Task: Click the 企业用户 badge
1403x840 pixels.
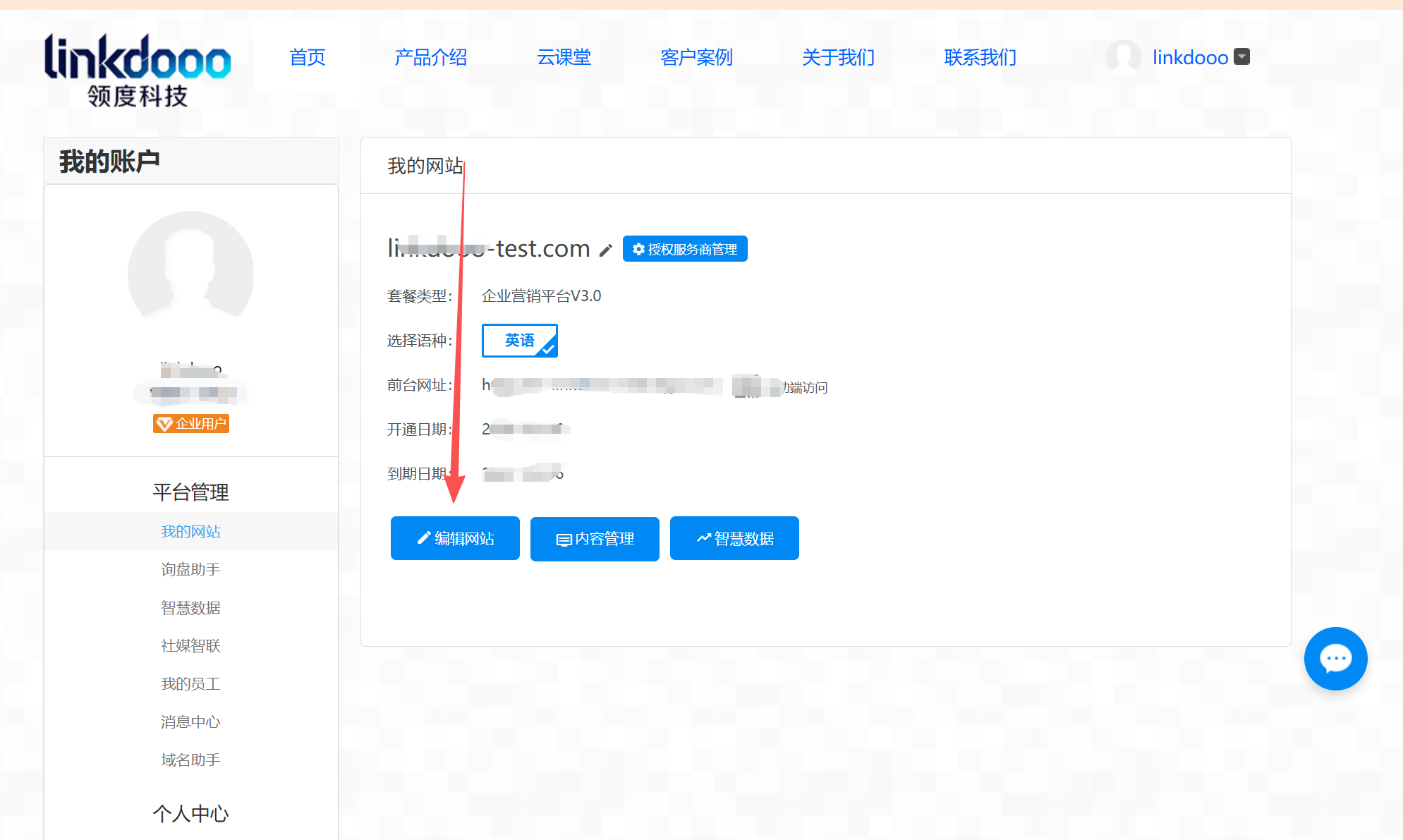Action: [x=191, y=423]
